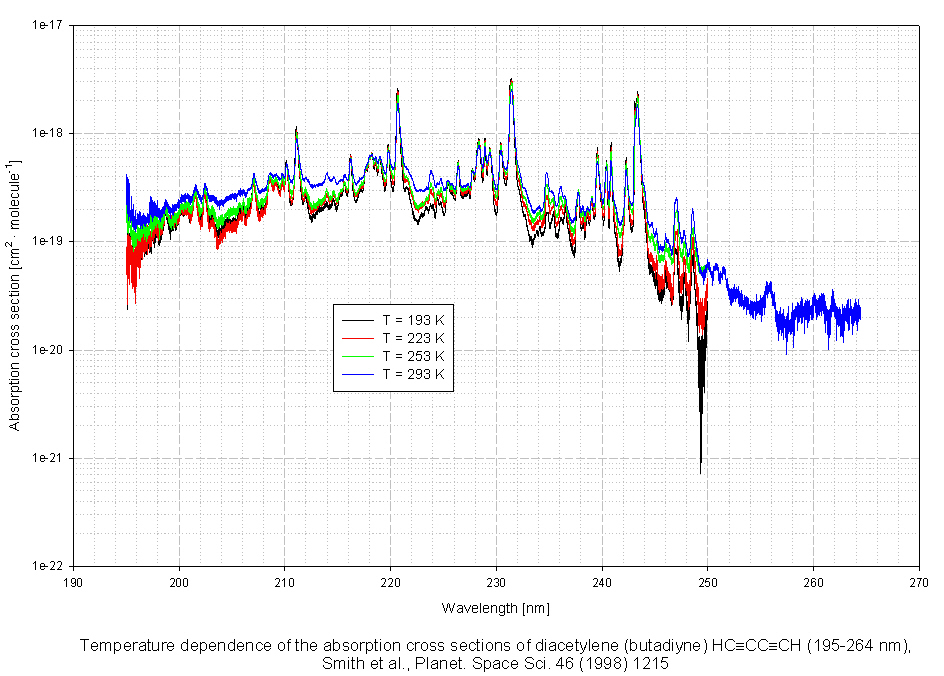
Task: Click the green line sample in the legend
Action: pyautogui.click(x=357, y=356)
